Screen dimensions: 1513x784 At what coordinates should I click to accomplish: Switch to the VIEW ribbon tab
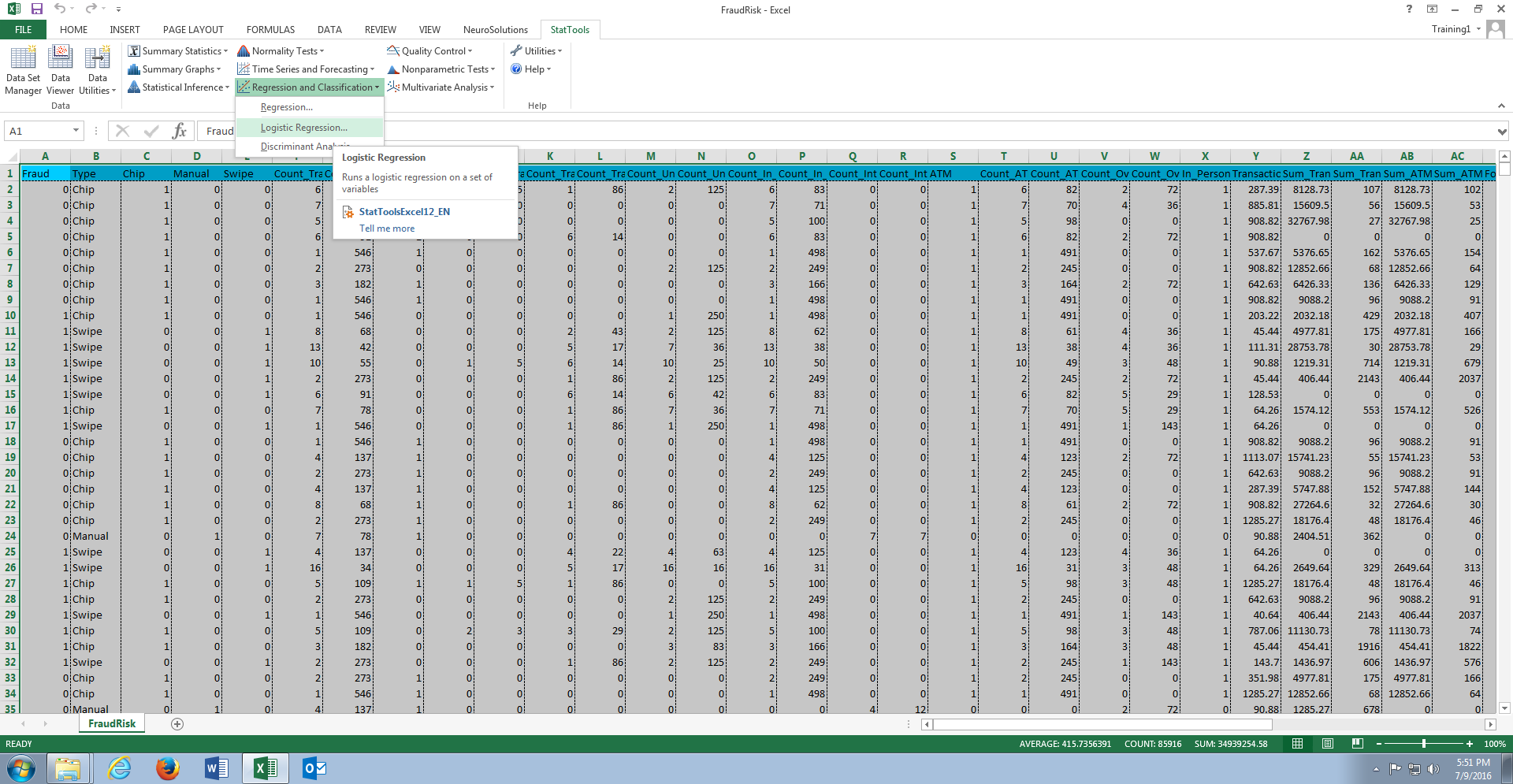(x=429, y=30)
